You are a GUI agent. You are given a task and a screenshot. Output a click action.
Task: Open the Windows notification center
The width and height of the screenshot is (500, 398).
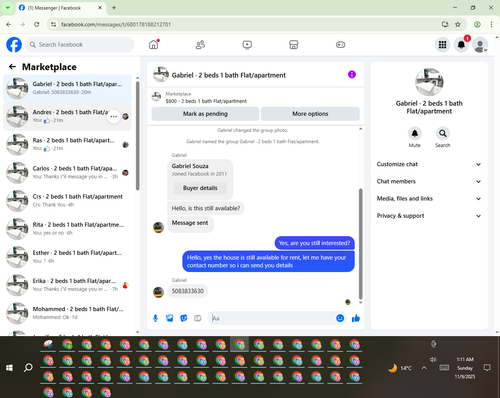(x=487, y=368)
